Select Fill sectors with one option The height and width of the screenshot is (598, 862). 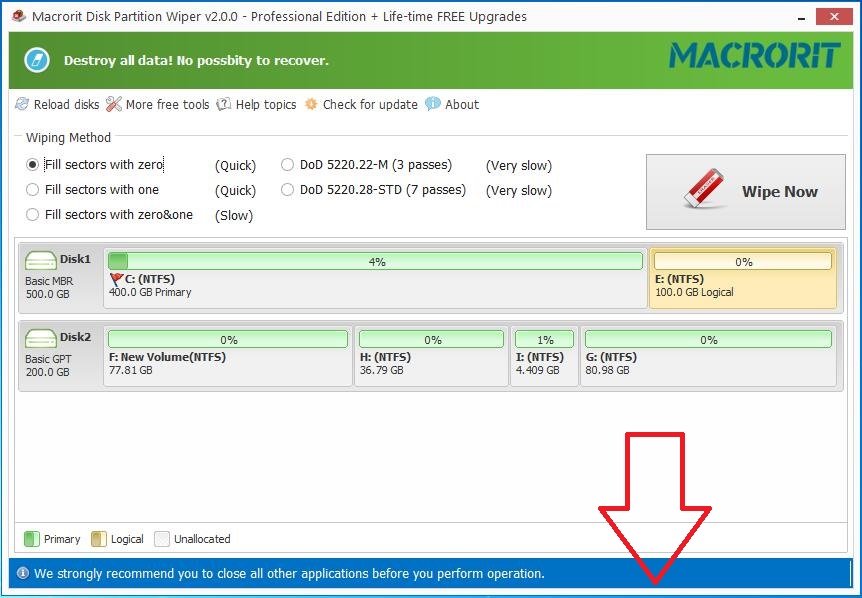click(33, 190)
